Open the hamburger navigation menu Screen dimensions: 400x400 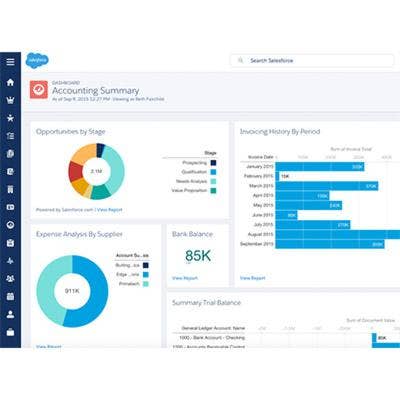[x=10, y=62]
